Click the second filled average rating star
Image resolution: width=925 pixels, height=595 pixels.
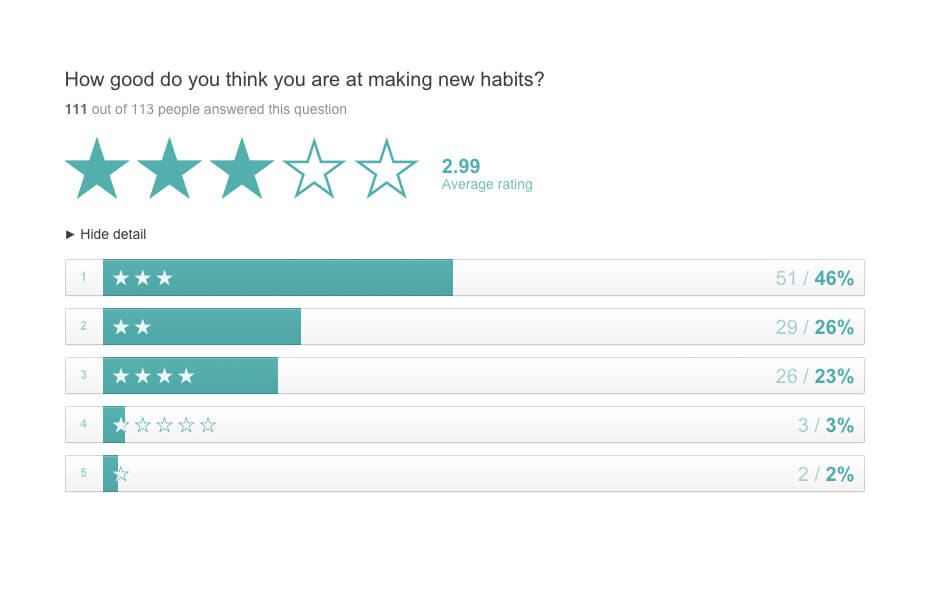point(169,169)
